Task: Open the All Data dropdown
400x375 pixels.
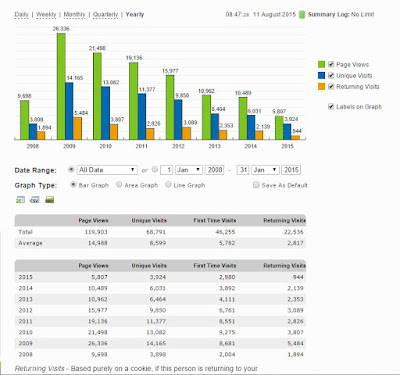Action: coord(107,170)
